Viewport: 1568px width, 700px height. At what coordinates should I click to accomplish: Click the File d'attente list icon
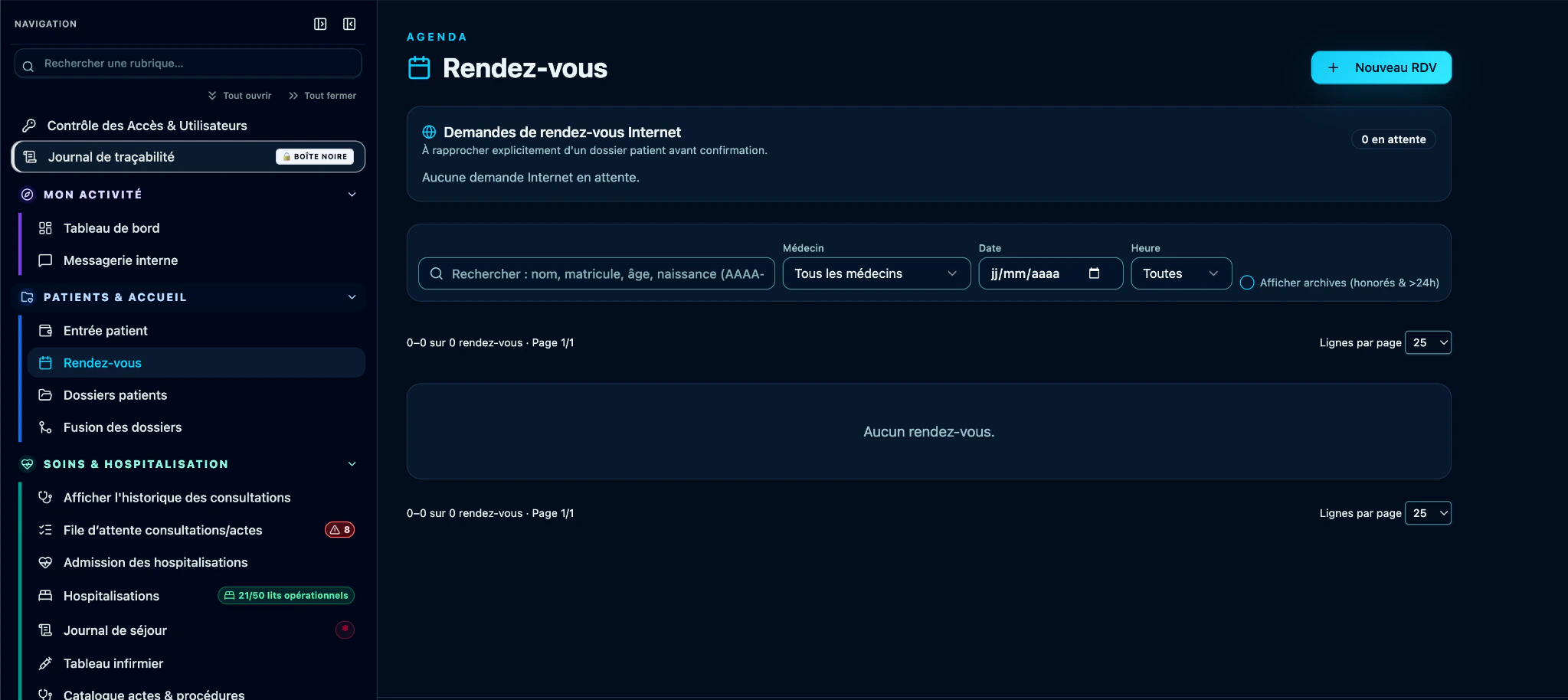pyautogui.click(x=45, y=530)
